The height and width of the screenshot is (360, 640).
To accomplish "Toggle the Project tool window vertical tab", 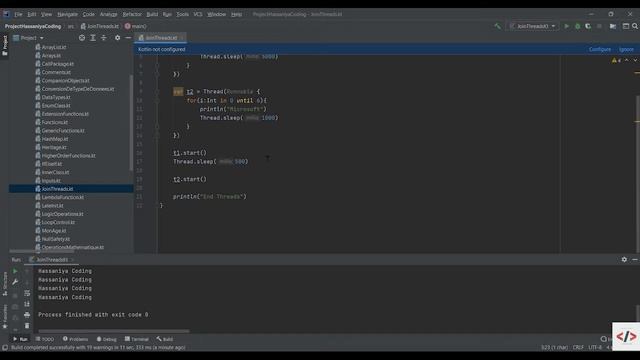I will pyautogui.click(x=5, y=45).
